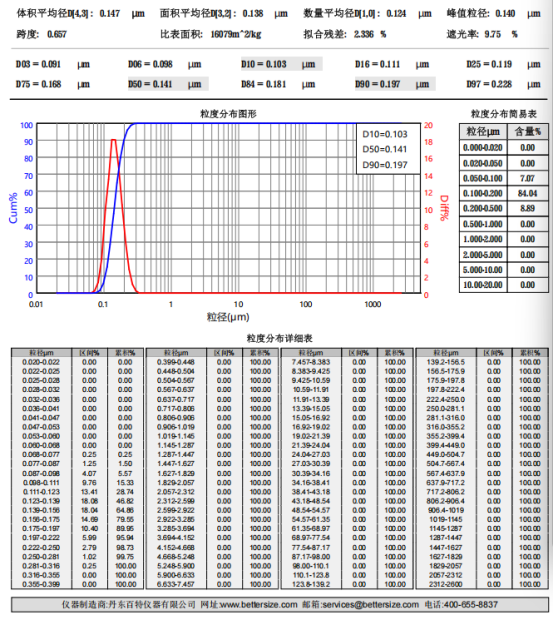554x620 pixels.
Task: Select the 89.95 cumulative value
Action: point(125,529)
